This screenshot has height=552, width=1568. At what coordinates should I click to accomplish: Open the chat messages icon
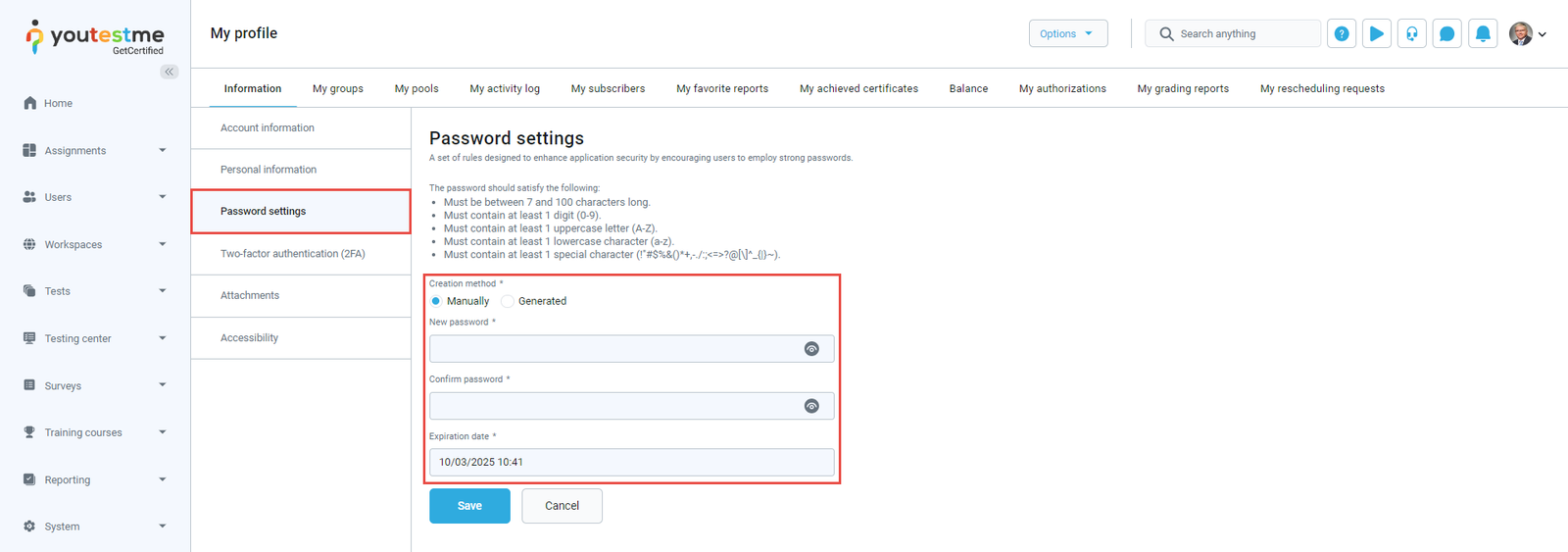[1447, 33]
